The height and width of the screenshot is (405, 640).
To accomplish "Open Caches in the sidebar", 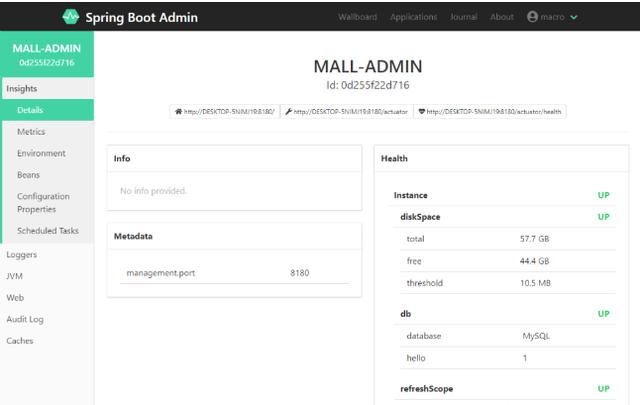I will 20,340.
